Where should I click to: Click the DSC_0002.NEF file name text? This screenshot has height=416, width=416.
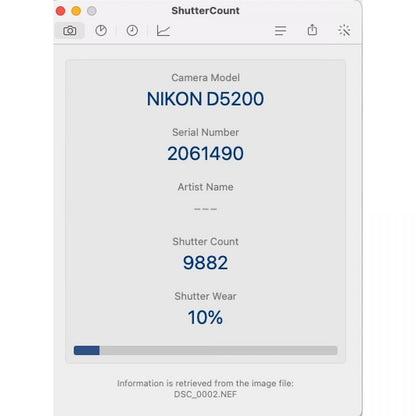pyautogui.click(x=205, y=394)
